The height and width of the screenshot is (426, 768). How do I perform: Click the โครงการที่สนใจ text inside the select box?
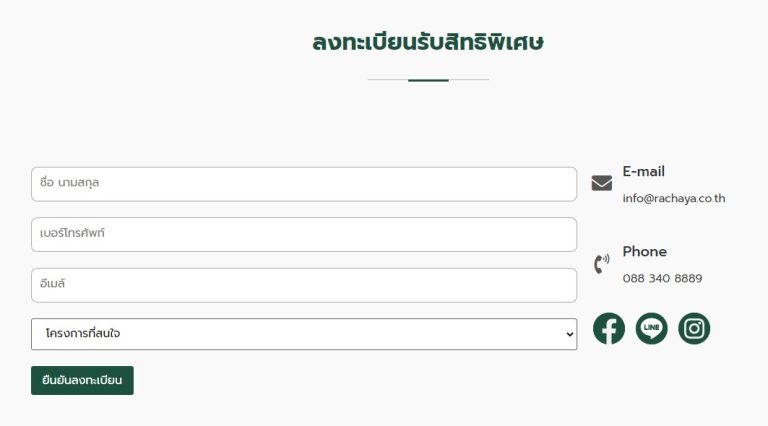[83, 333]
